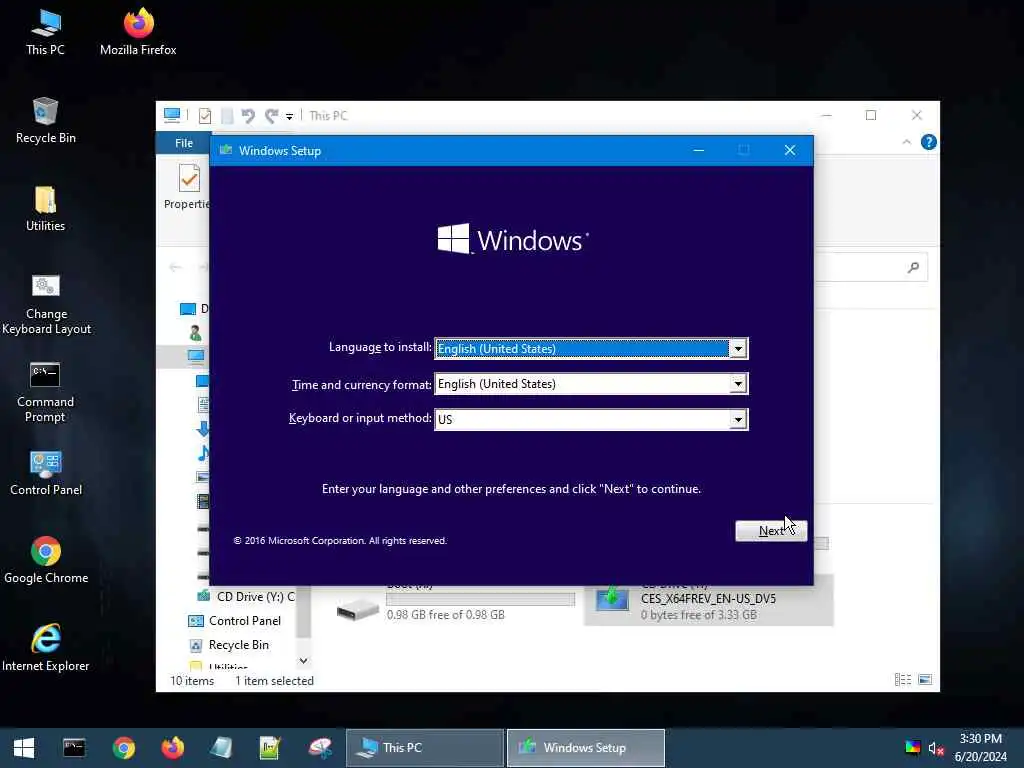1024x768 pixels.
Task: Open the Internet Explorer desktop icon
Action: (46, 648)
